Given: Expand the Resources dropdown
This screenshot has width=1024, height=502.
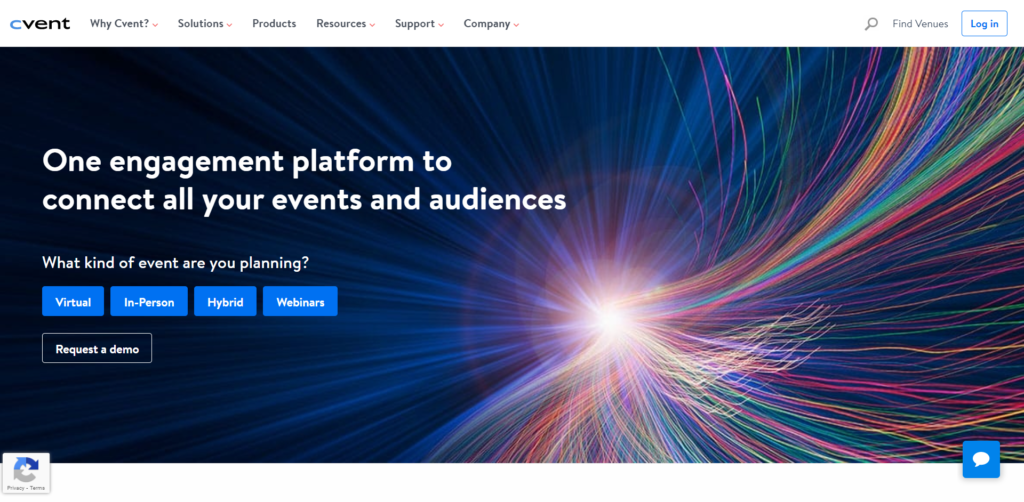Looking at the screenshot, I should (345, 24).
